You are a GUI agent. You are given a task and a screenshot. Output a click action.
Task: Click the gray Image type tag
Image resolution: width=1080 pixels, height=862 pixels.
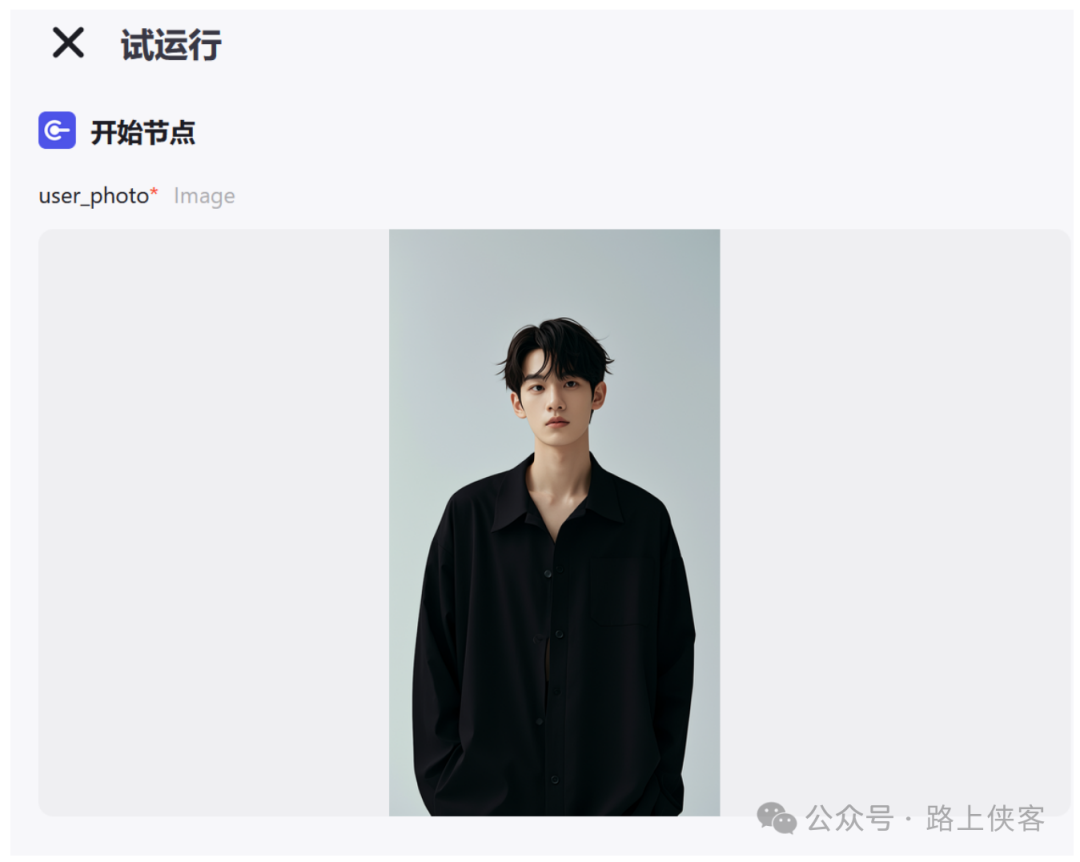tap(204, 196)
